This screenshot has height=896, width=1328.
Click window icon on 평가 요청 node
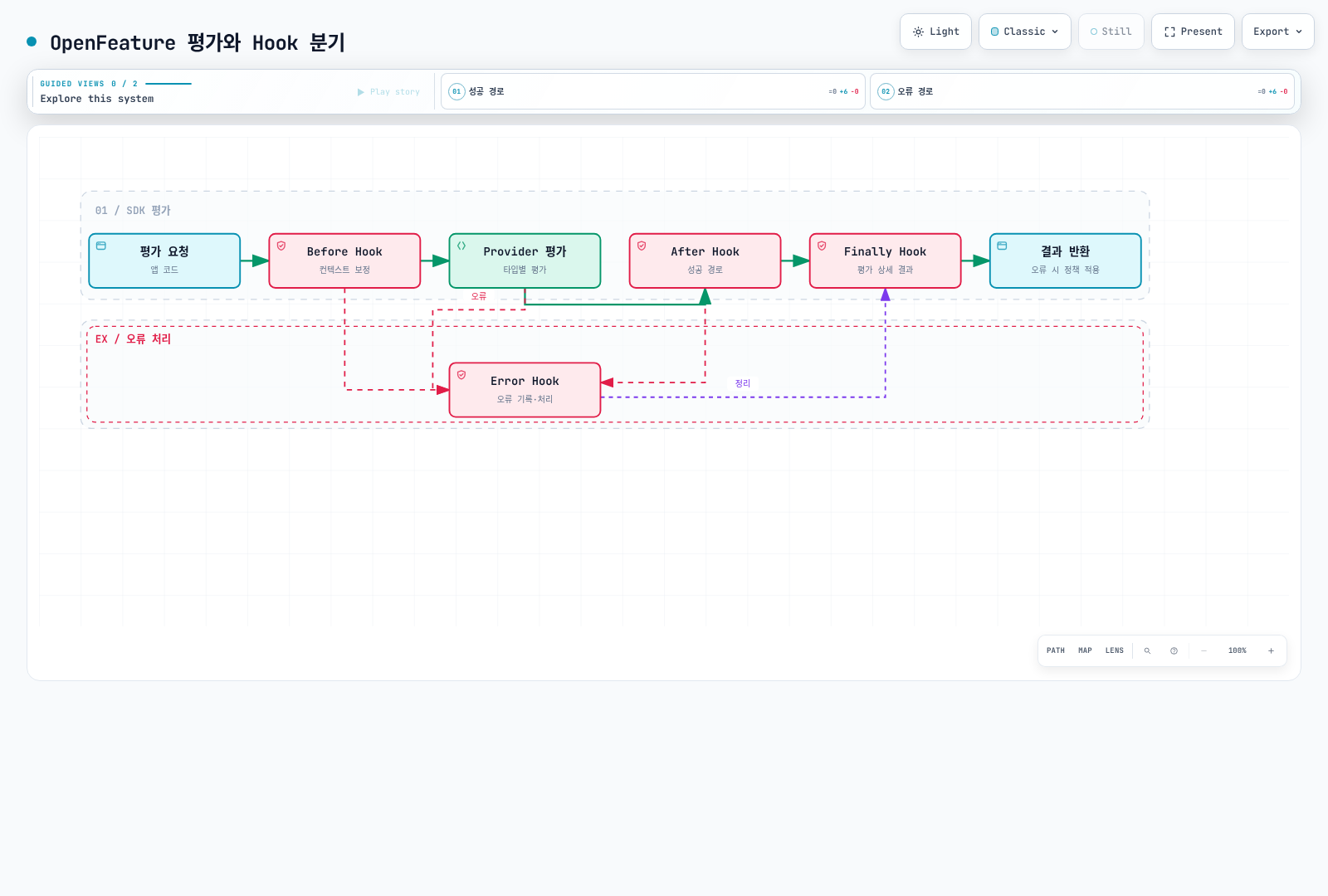[101, 246]
